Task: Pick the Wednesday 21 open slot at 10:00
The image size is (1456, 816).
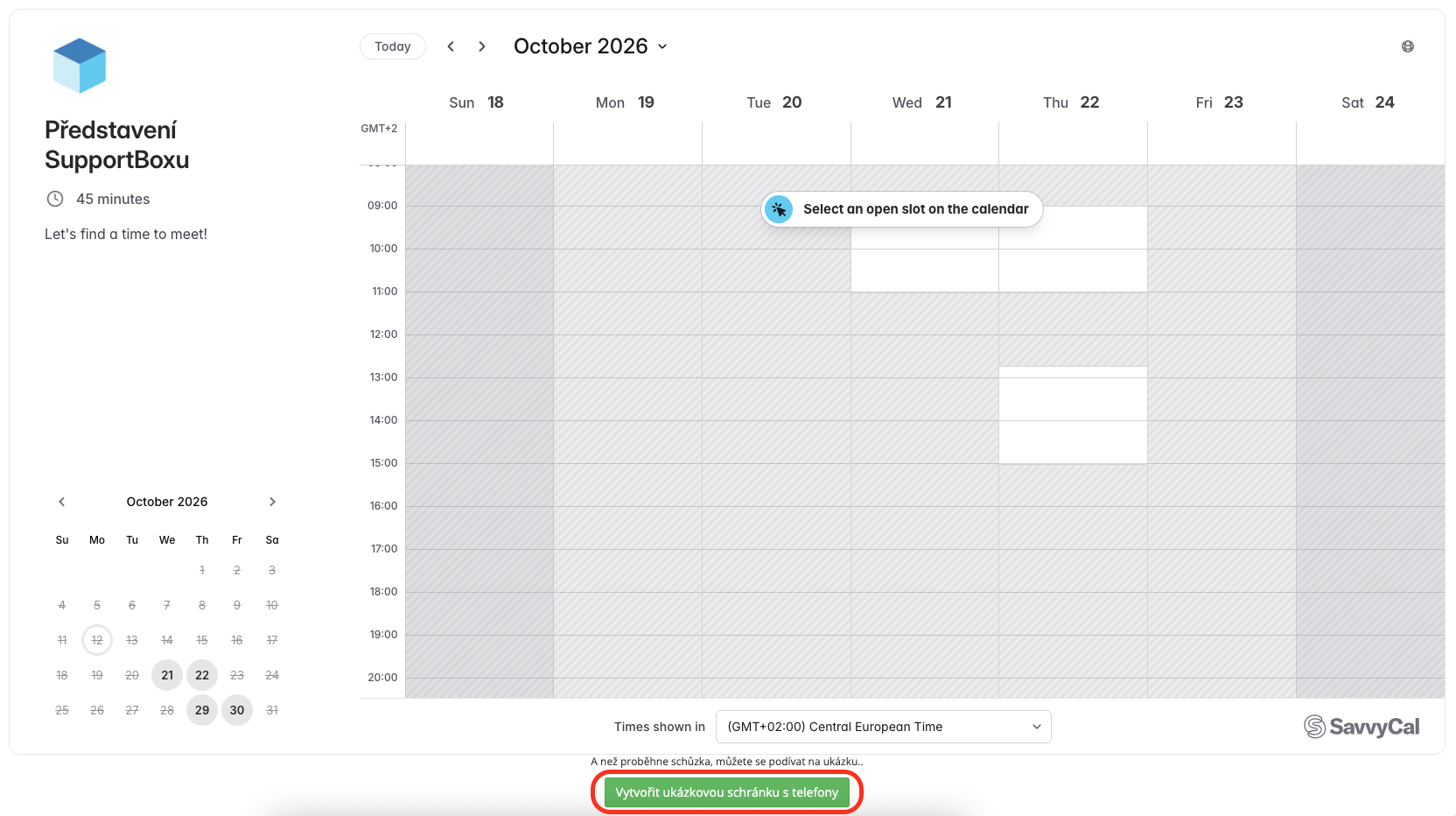Action: 925,271
